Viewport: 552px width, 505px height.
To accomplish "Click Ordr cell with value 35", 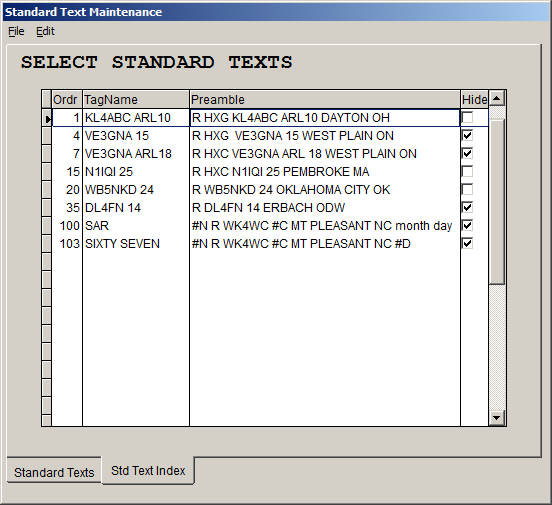I will coord(67,207).
